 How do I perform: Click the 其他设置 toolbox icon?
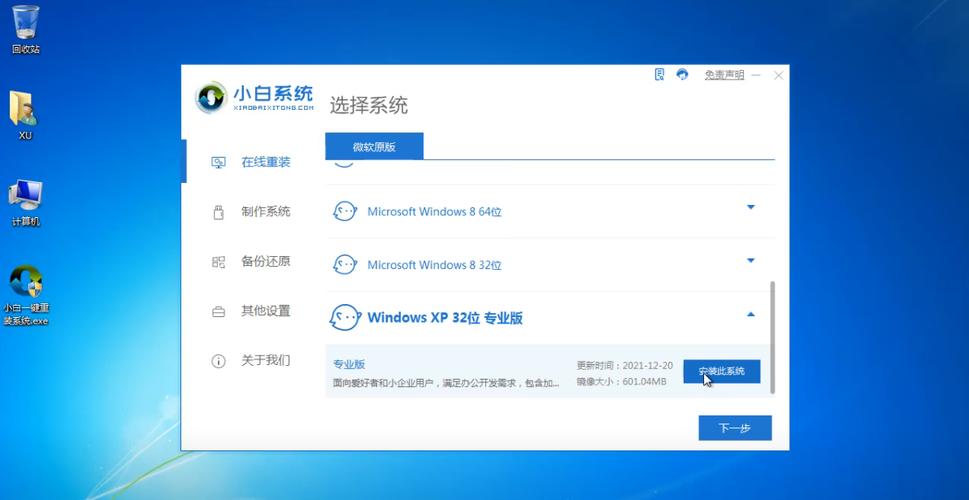tap(218, 311)
